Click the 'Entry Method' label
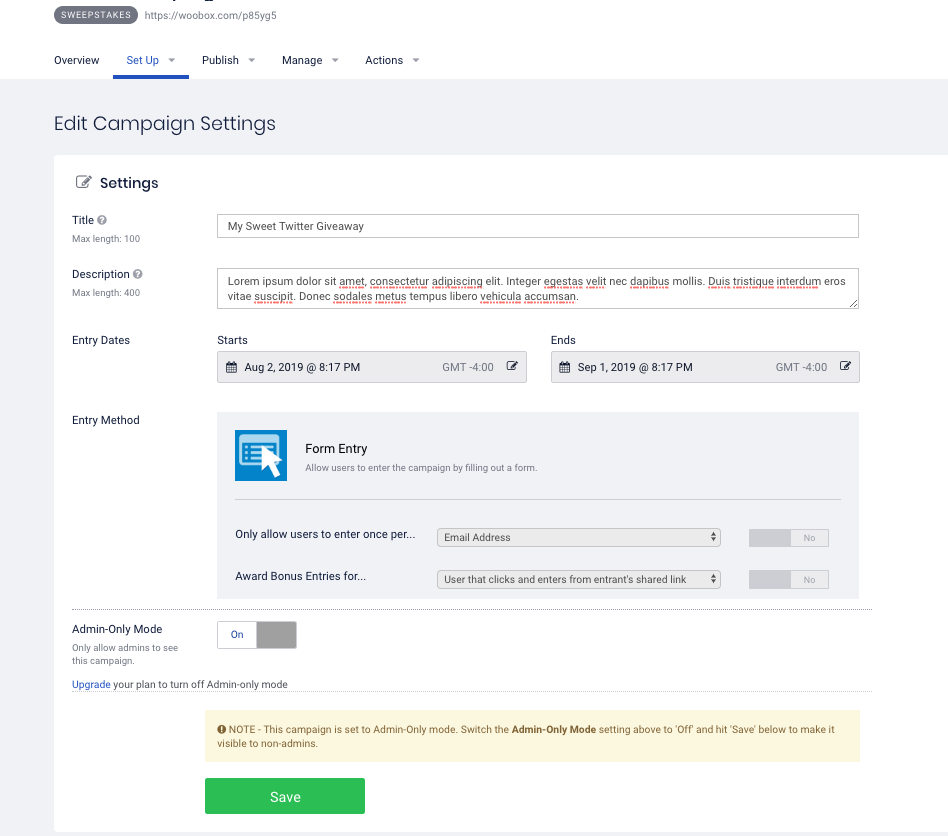 (106, 420)
